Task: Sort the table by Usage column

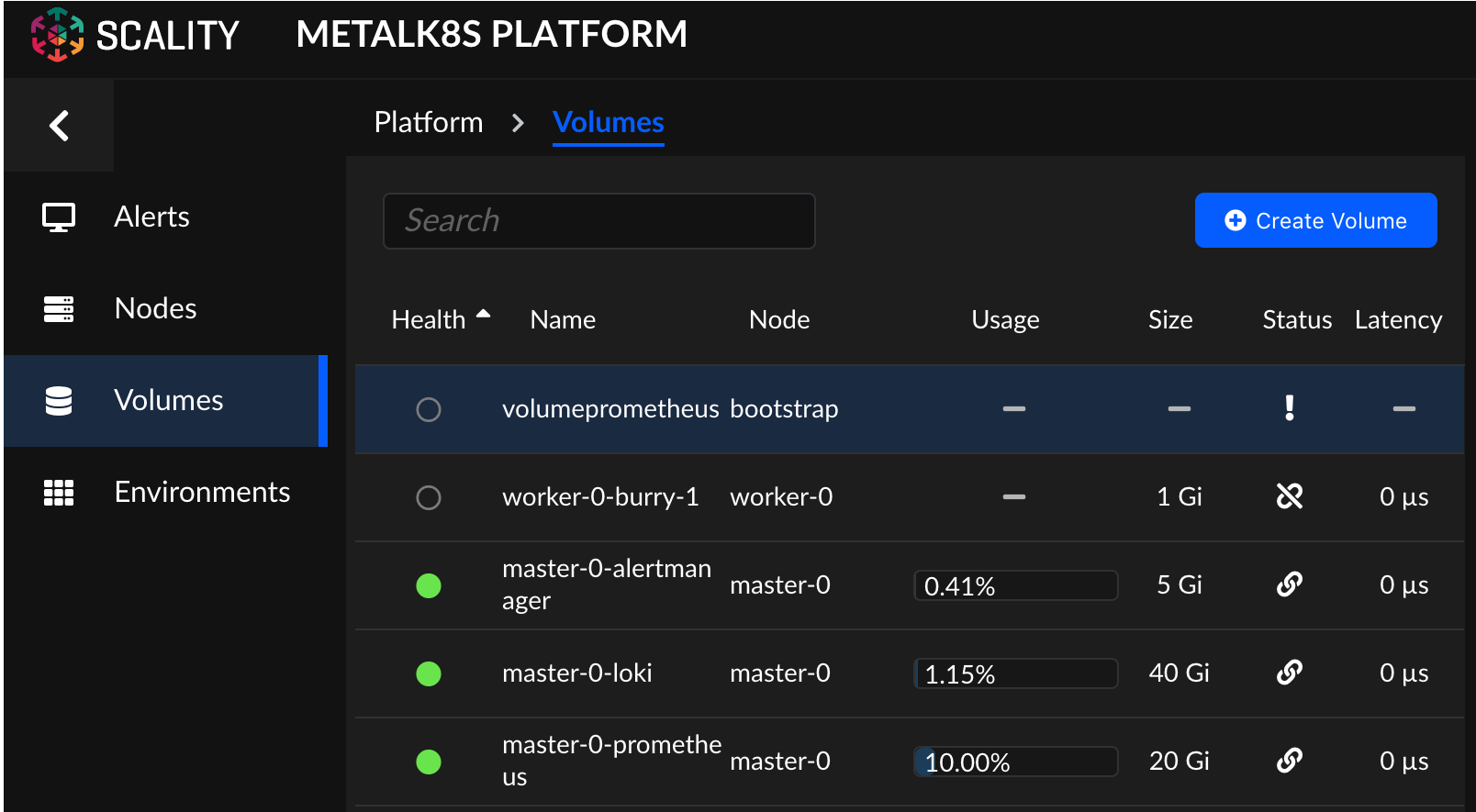Action: click(x=1006, y=319)
